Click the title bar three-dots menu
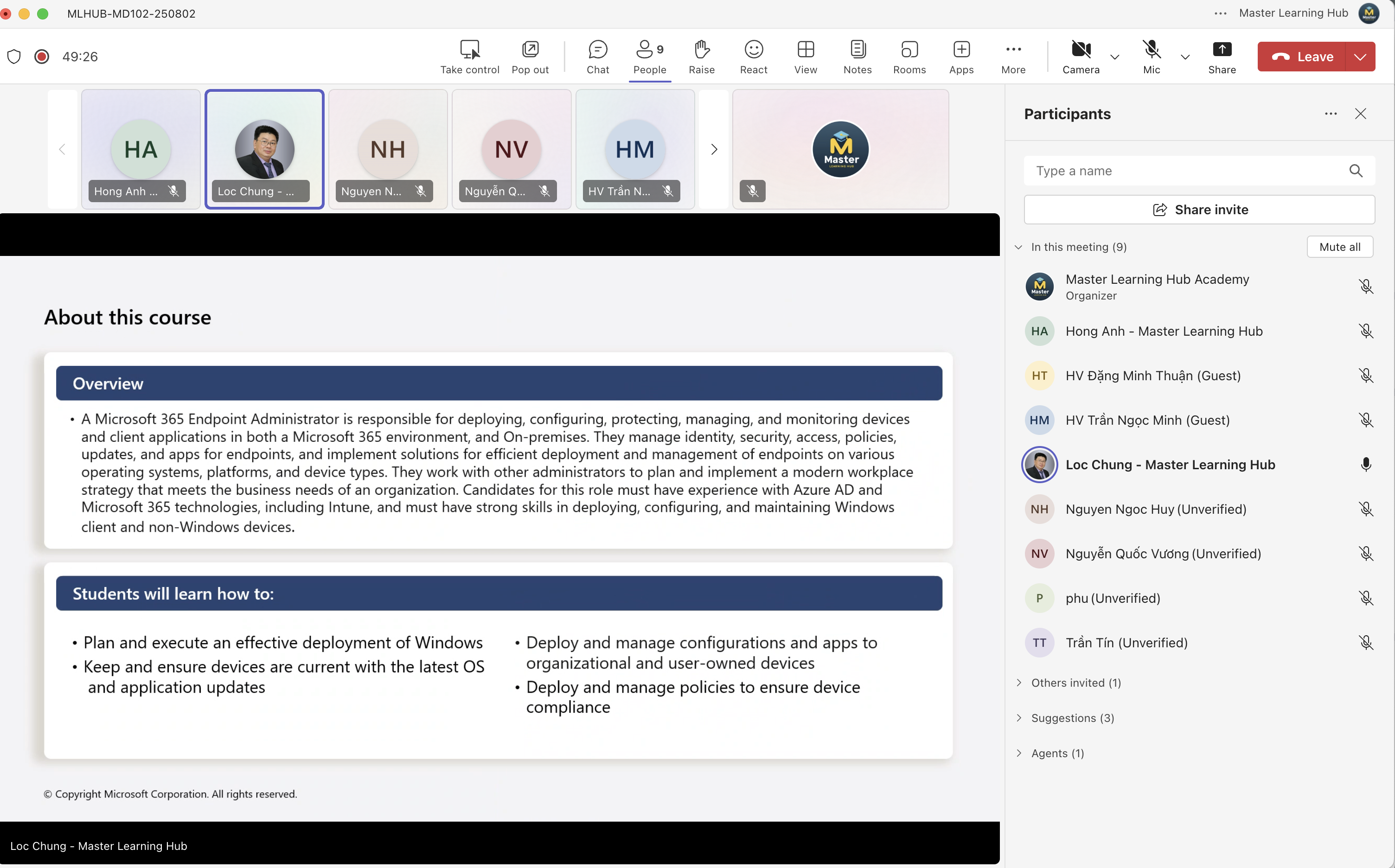Screen dimensions: 1395x868 [x=1221, y=13]
